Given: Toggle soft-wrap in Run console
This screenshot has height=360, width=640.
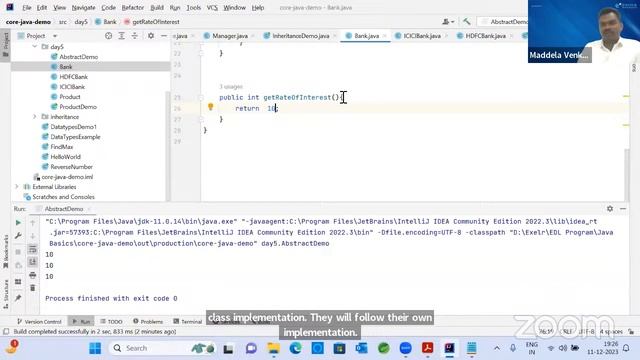Looking at the screenshot, I should tap(33, 249).
